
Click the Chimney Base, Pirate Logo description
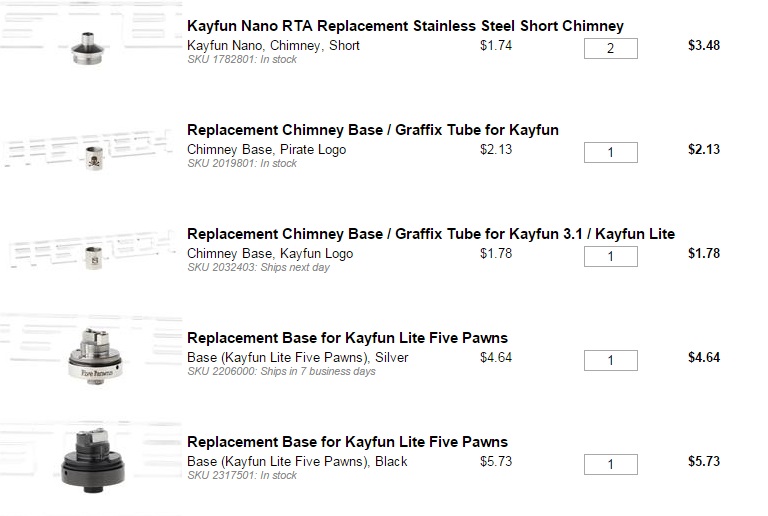pos(266,149)
